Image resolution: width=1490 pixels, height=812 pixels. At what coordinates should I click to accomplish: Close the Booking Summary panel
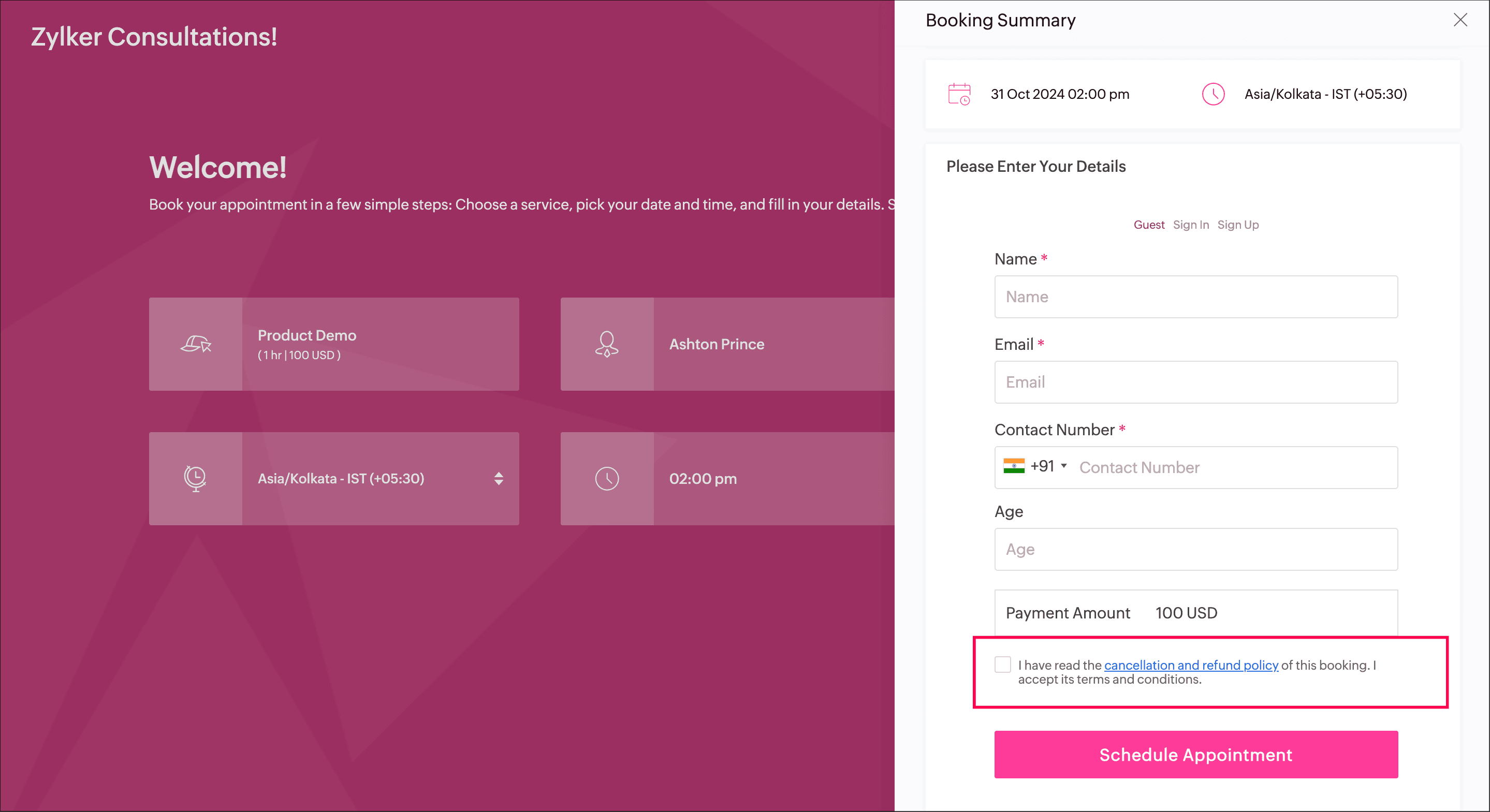coord(1460,20)
